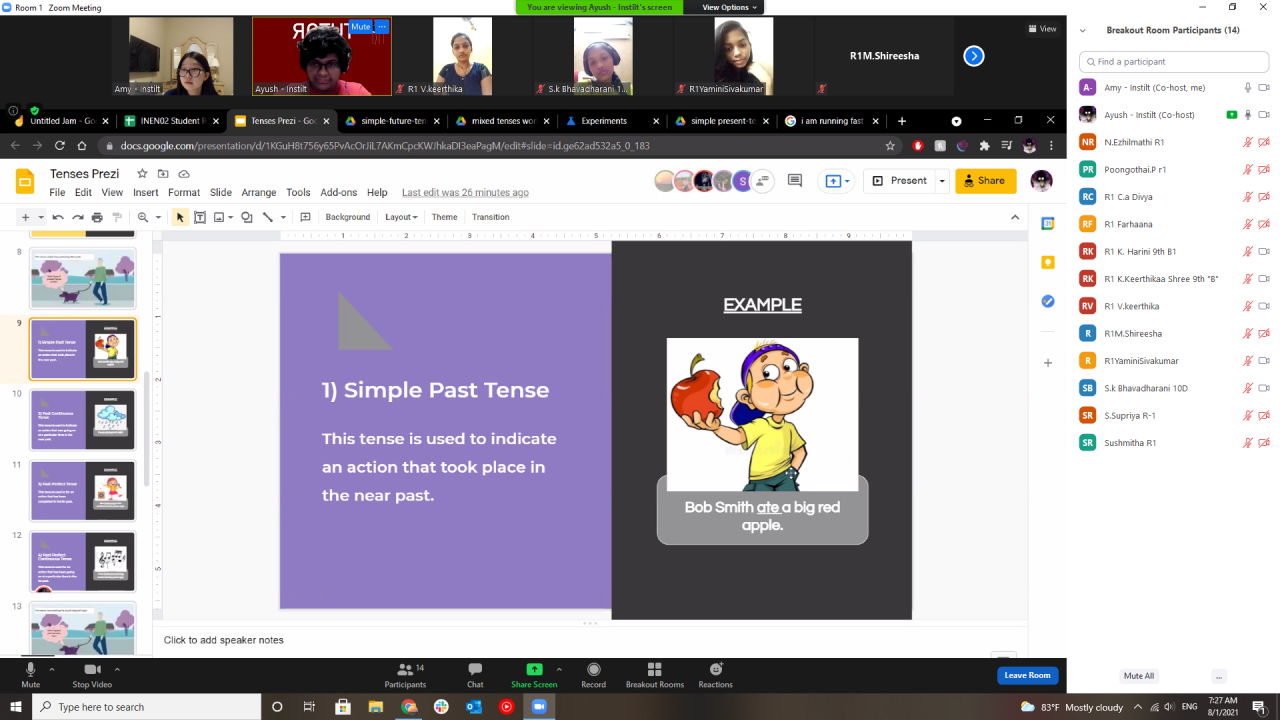Mute microphone in Zoom controls
This screenshot has width=1280, height=720.
point(31,675)
